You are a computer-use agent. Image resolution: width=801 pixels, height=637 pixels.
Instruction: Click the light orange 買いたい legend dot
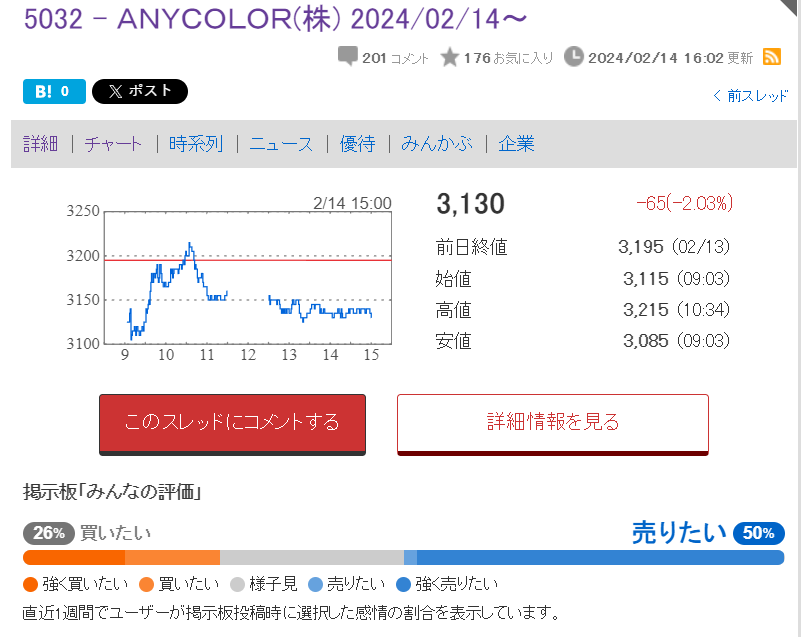pyautogui.click(x=147, y=584)
